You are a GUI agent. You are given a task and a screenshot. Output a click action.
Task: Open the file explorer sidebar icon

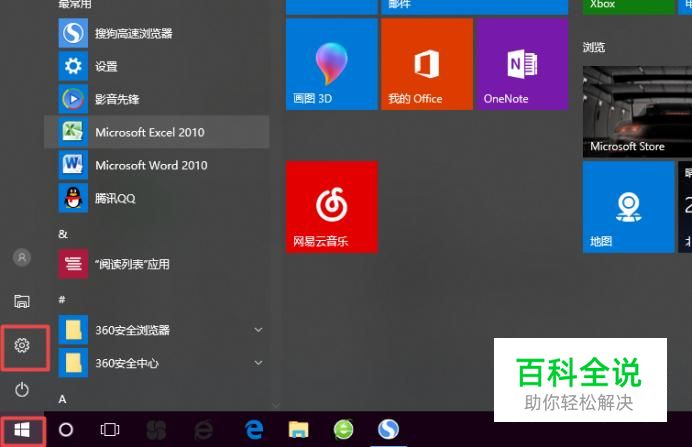[x=22, y=301]
